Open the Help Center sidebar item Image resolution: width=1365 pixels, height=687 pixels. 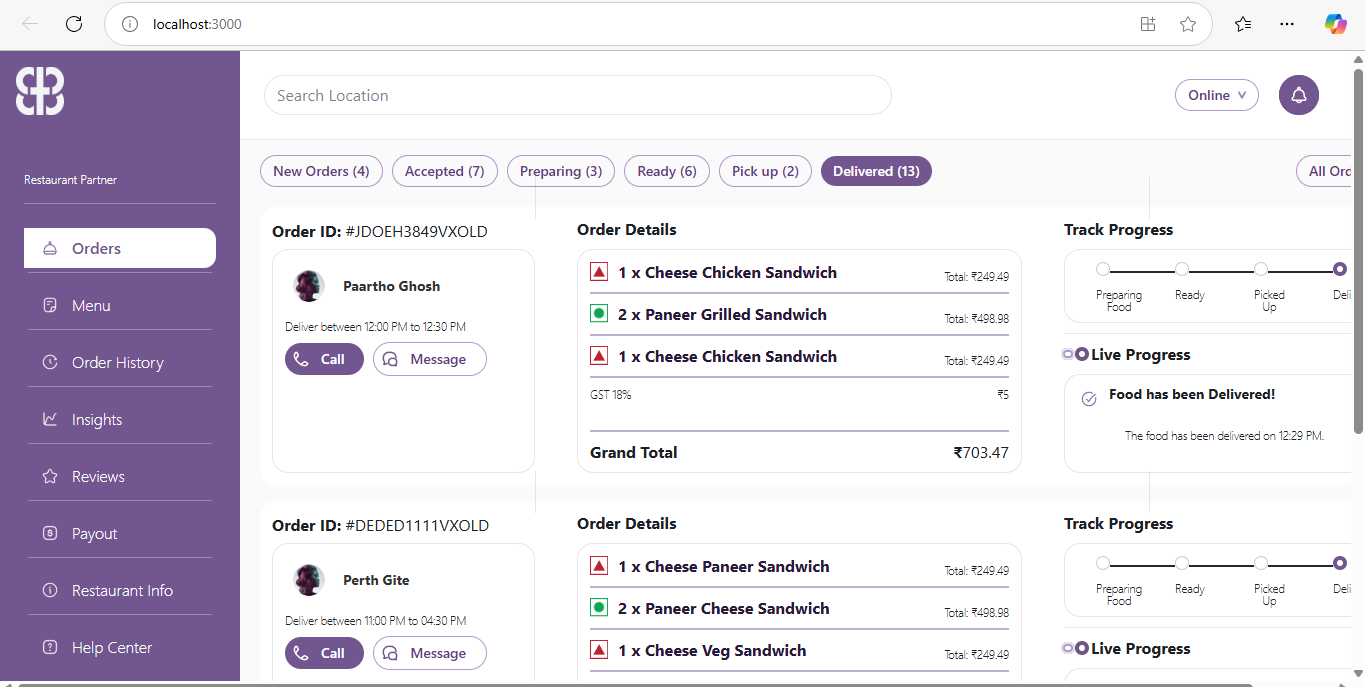(111, 648)
